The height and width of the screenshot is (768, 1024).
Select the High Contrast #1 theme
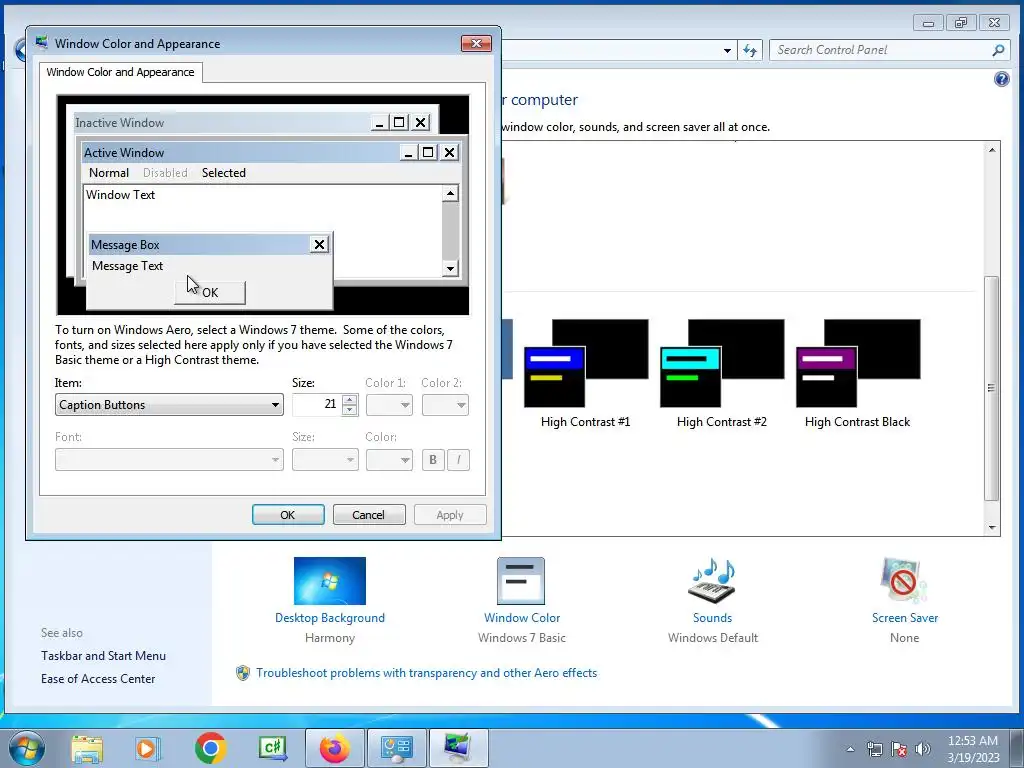click(x=586, y=373)
